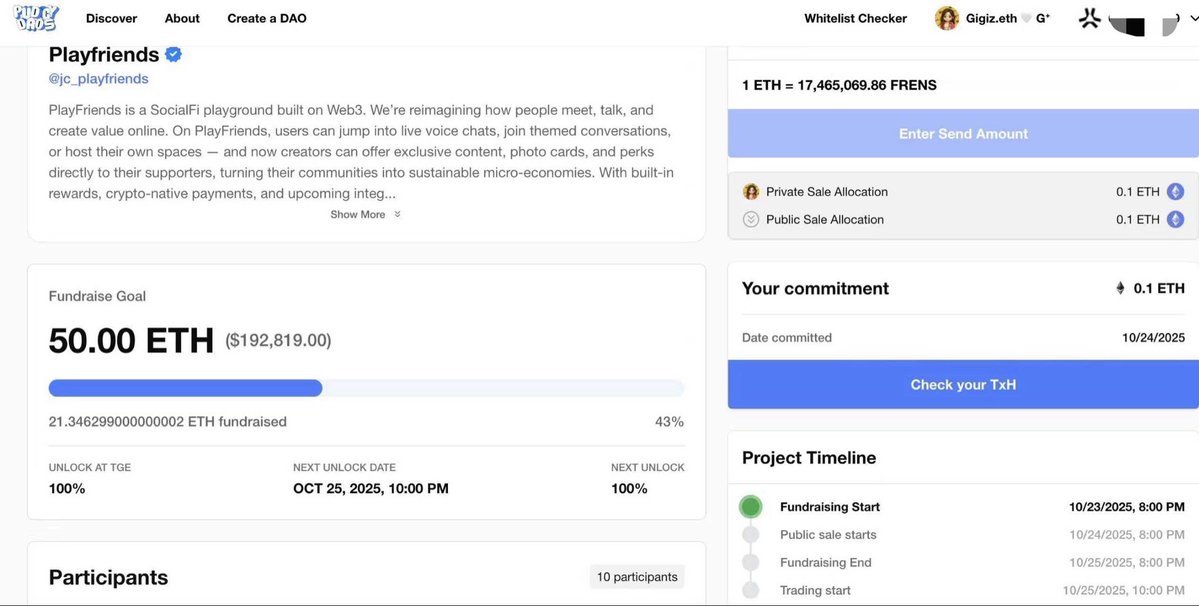Select the green Fundraising Start timeline marker
Screen dimensions: 1199x606
click(x=751, y=507)
